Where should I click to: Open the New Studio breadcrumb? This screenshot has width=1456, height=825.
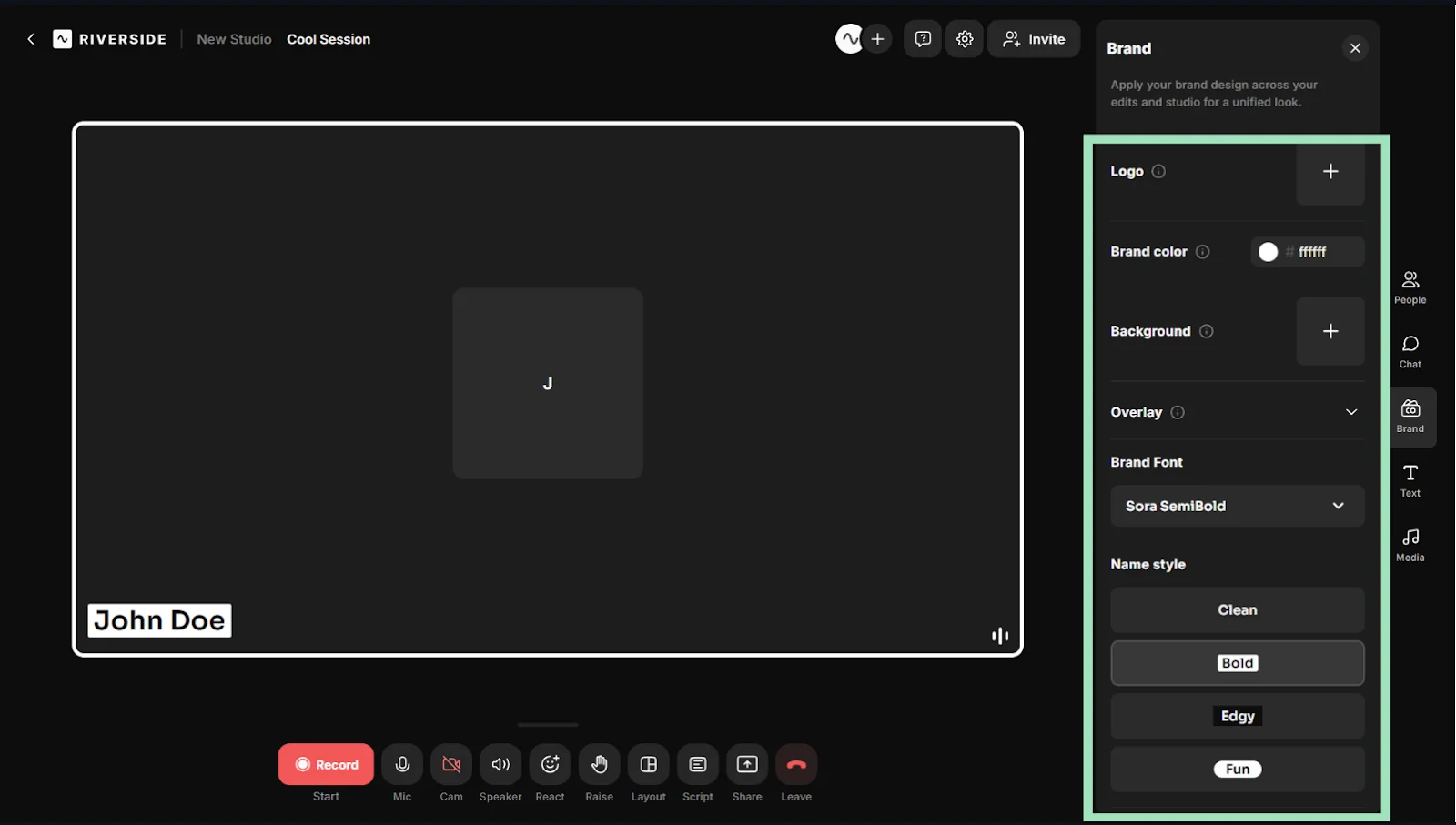(234, 39)
